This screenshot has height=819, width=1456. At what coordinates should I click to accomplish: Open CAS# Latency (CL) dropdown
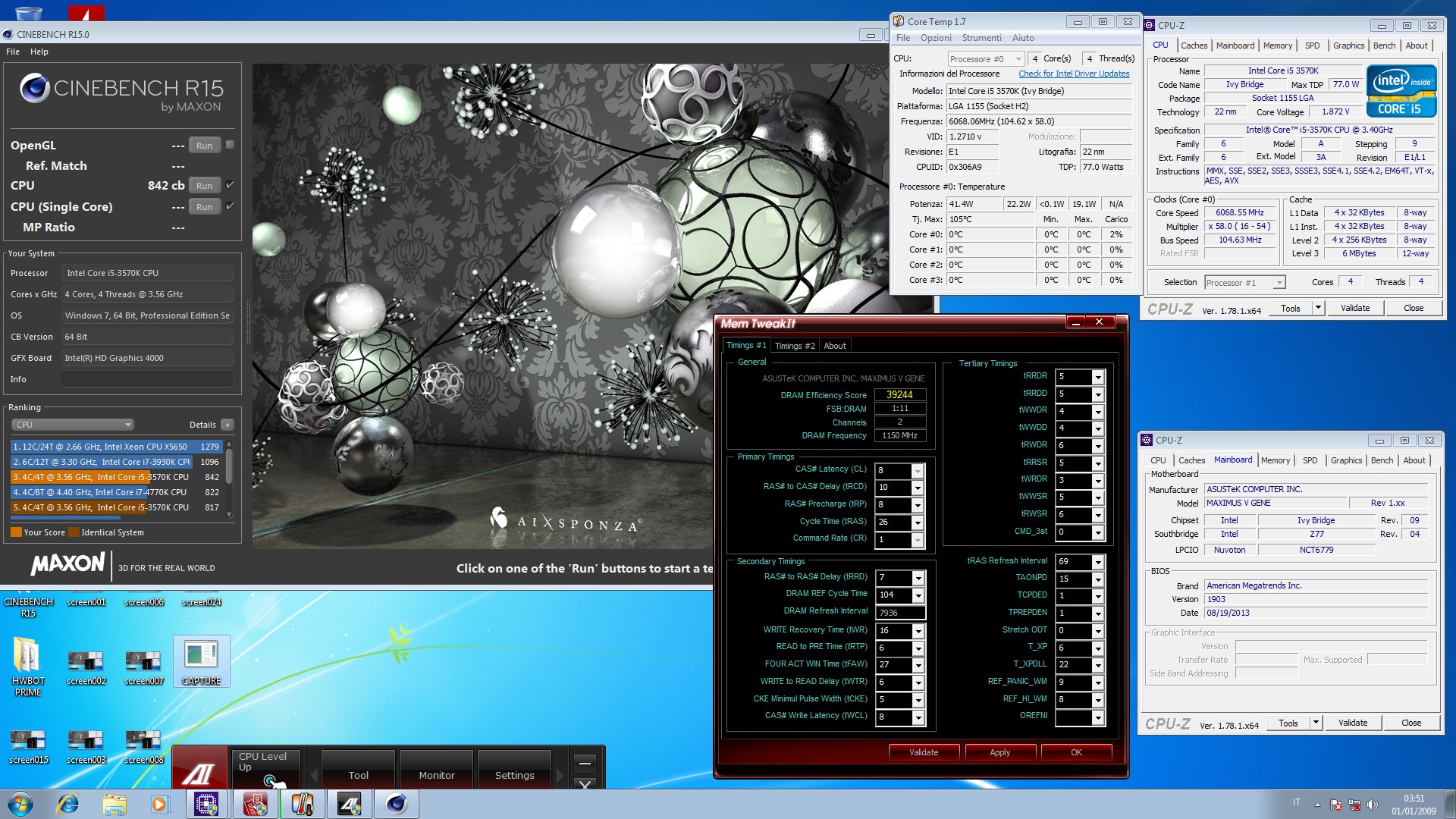click(x=917, y=471)
